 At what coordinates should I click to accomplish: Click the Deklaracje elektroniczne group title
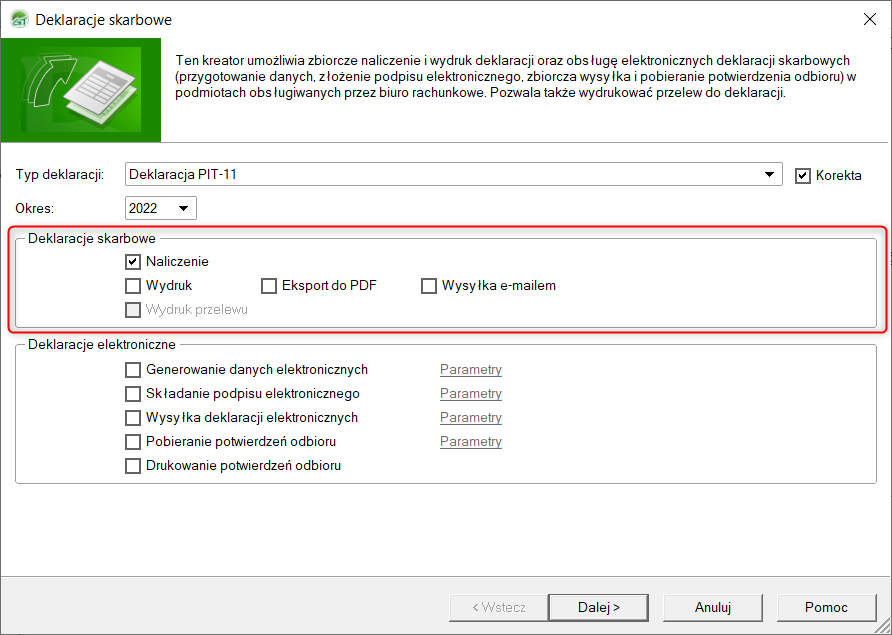tap(102, 344)
